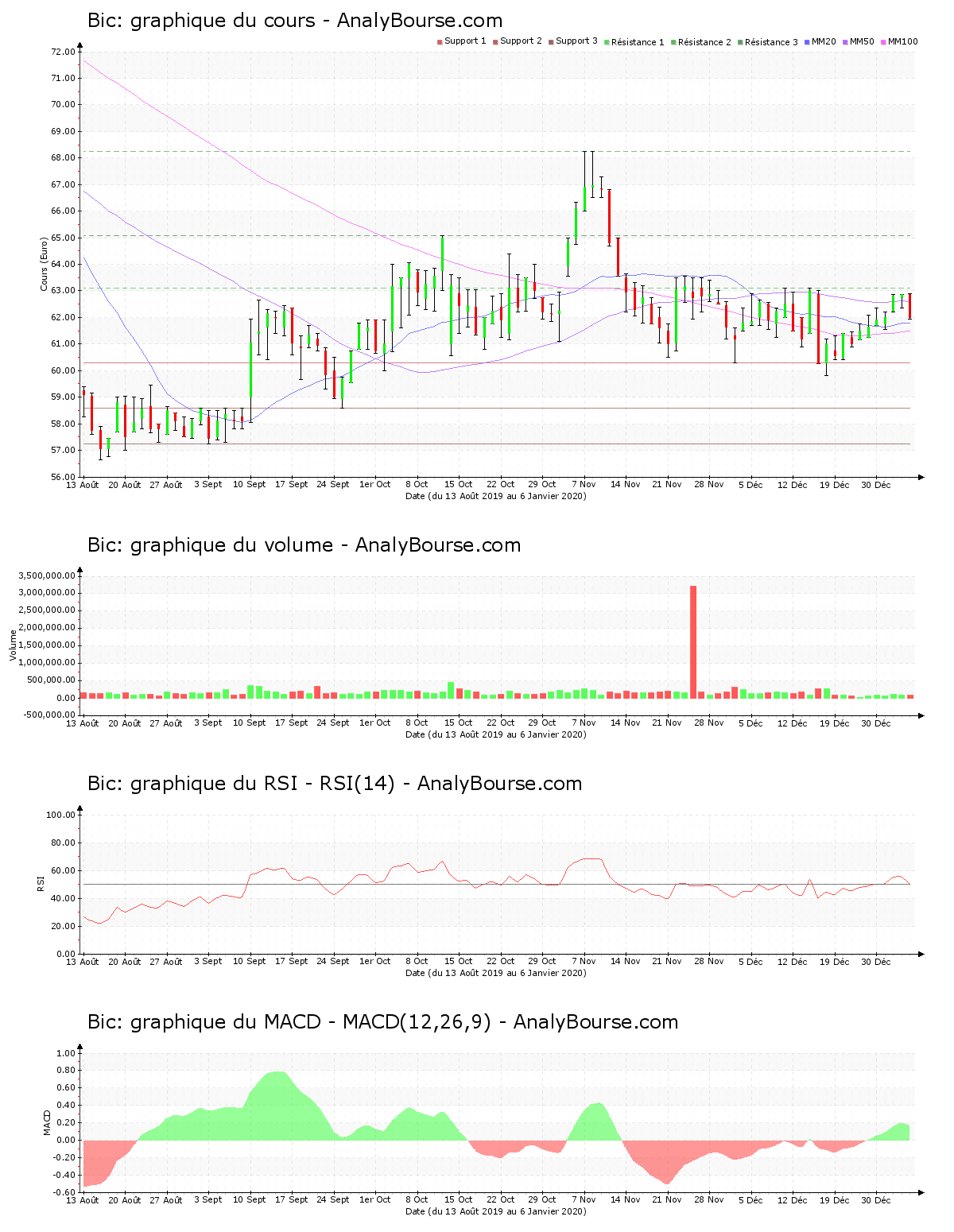This screenshot has width=954, height=1232.
Task: Click the large volume spike bar near 28 Nov
Action: pos(693,642)
